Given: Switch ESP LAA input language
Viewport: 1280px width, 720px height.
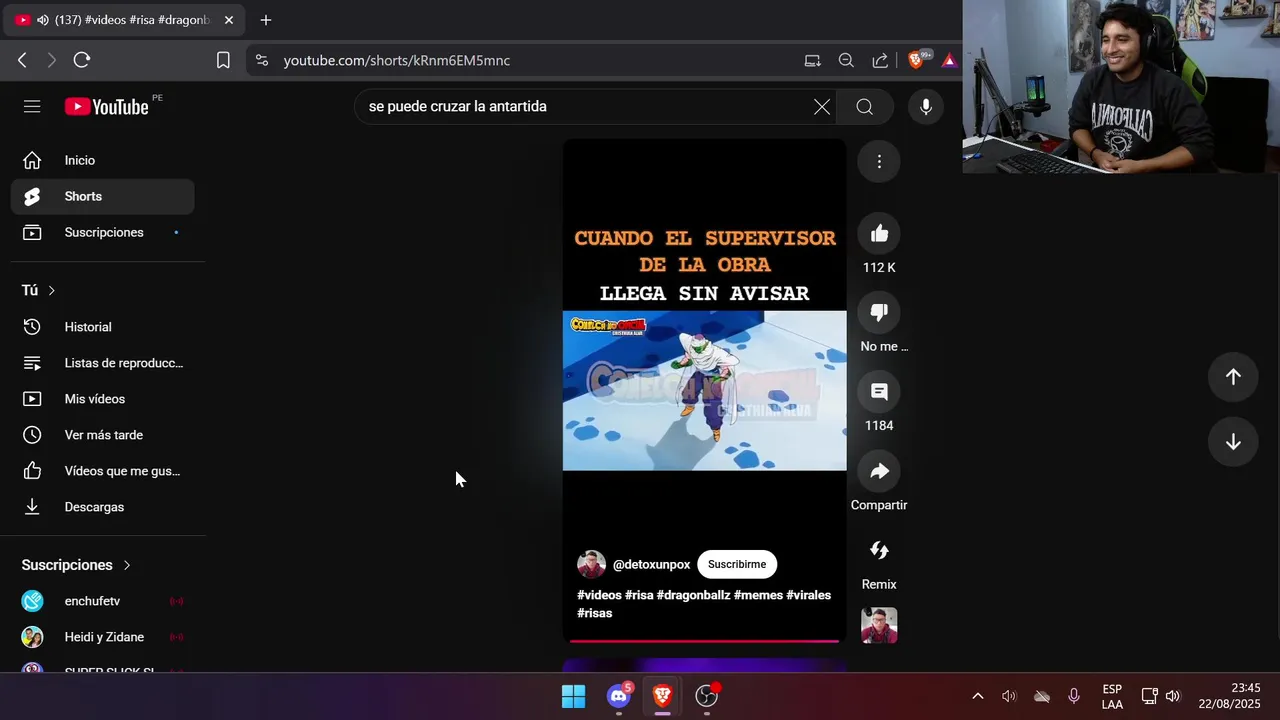Looking at the screenshot, I should coord(1112,696).
